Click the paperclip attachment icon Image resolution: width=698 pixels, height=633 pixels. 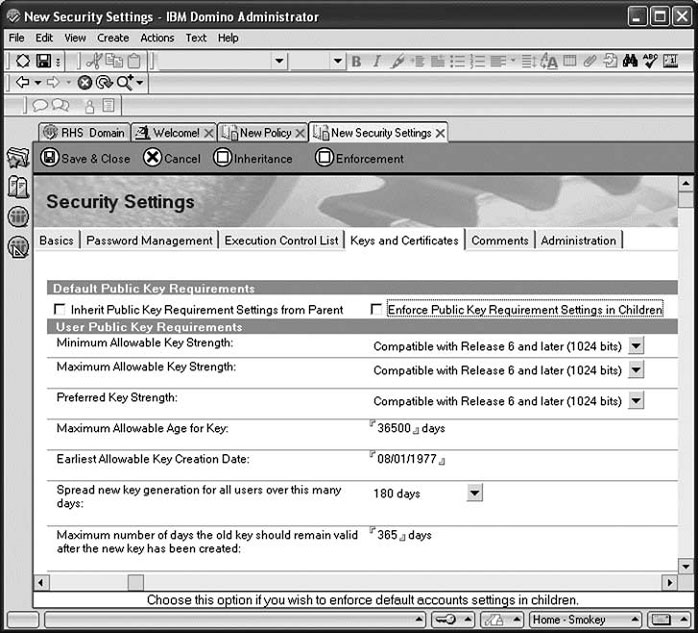click(x=590, y=61)
